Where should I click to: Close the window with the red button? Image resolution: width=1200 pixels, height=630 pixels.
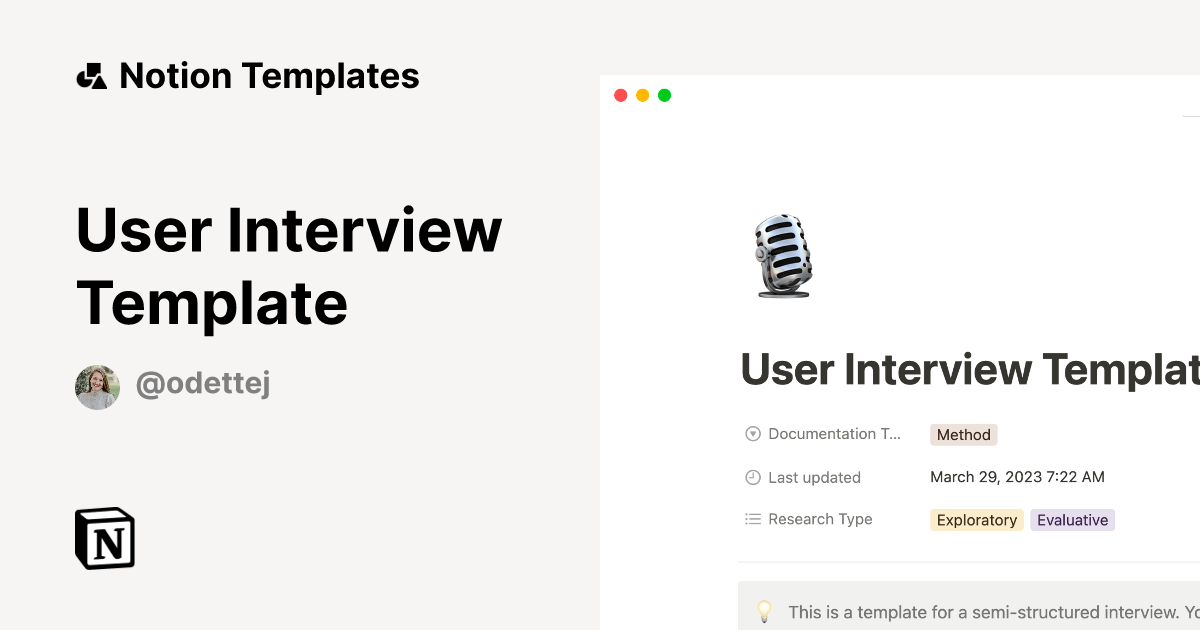click(x=620, y=95)
